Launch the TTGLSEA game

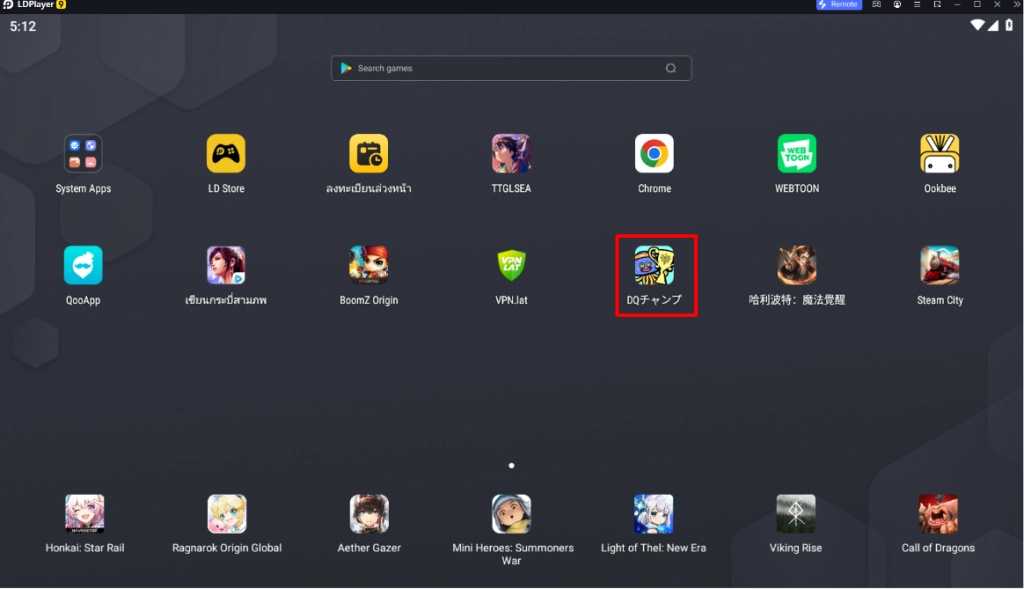click(x=511, y=154)
